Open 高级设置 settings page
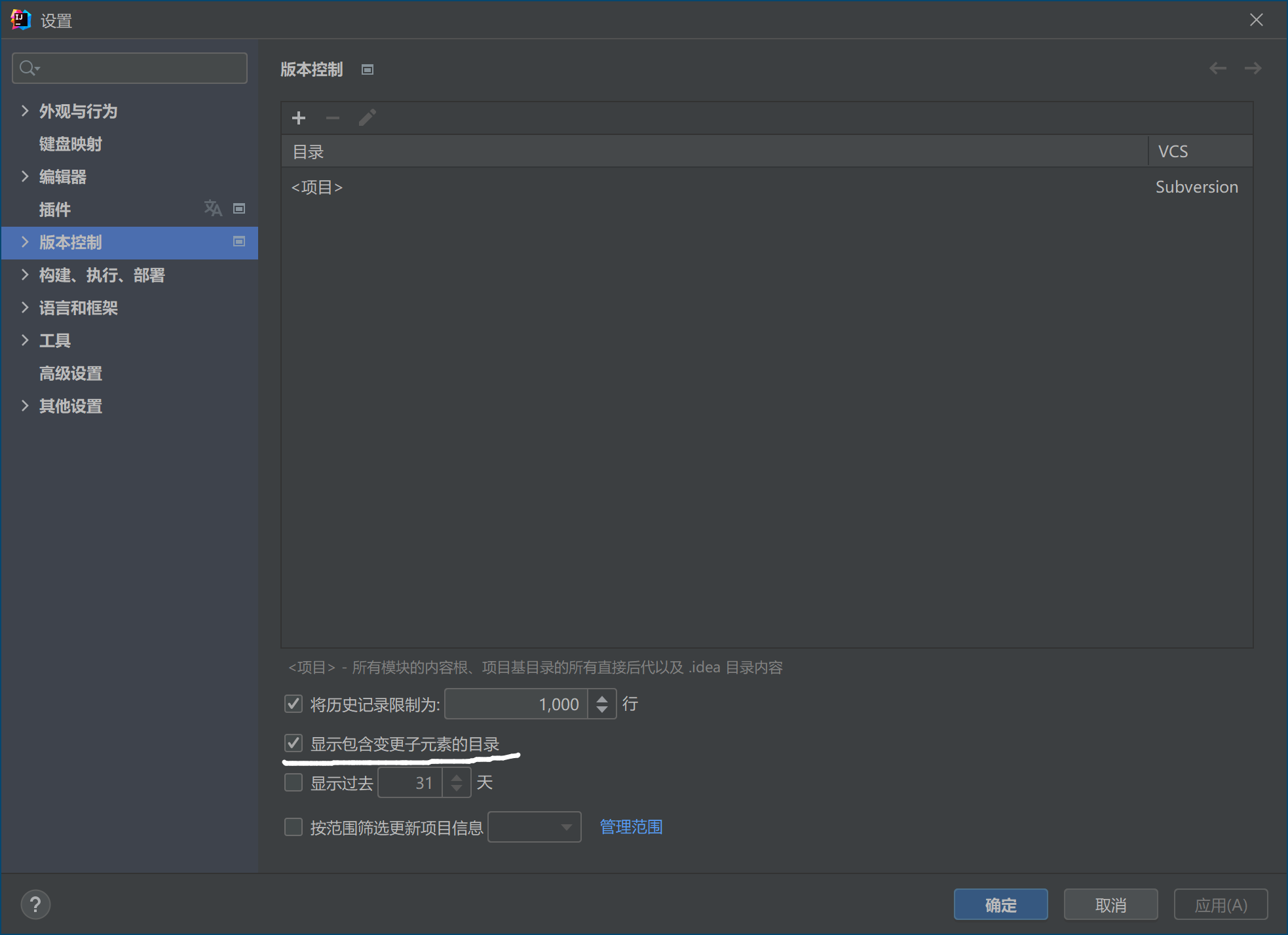The image size is (1288, 935). 71,373
